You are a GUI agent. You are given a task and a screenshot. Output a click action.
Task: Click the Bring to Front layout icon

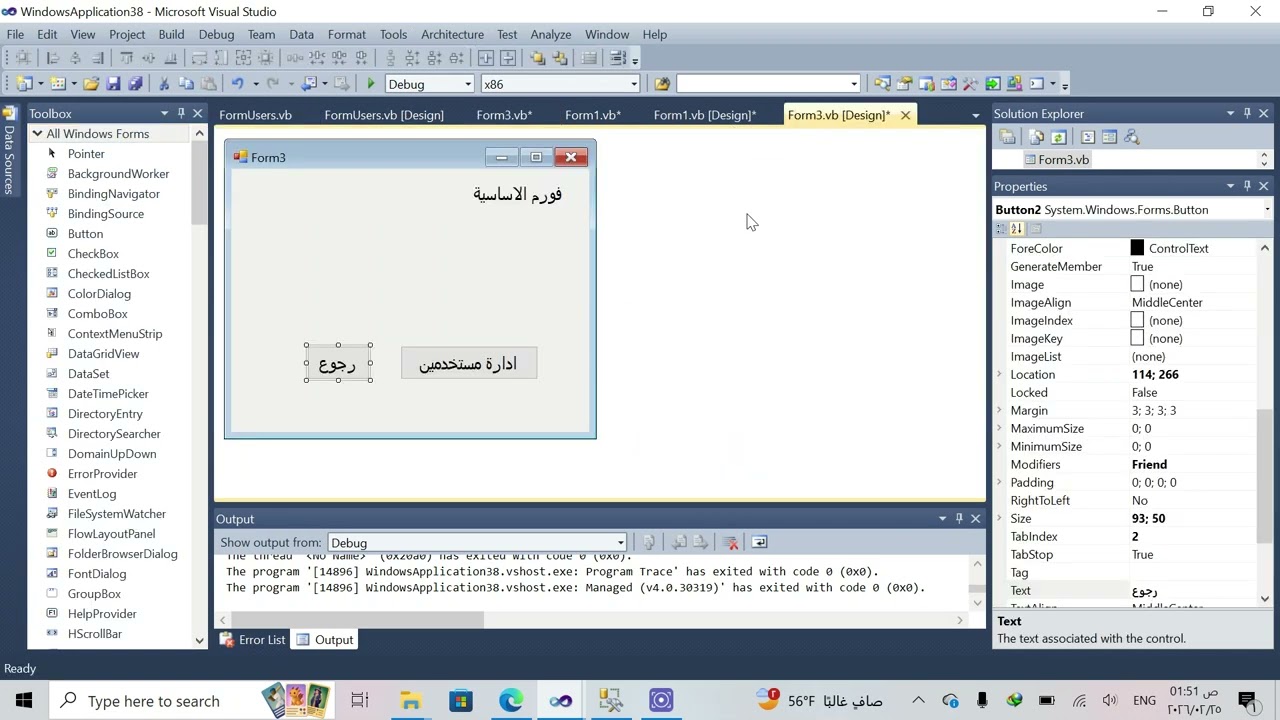[x=537, y=58]
